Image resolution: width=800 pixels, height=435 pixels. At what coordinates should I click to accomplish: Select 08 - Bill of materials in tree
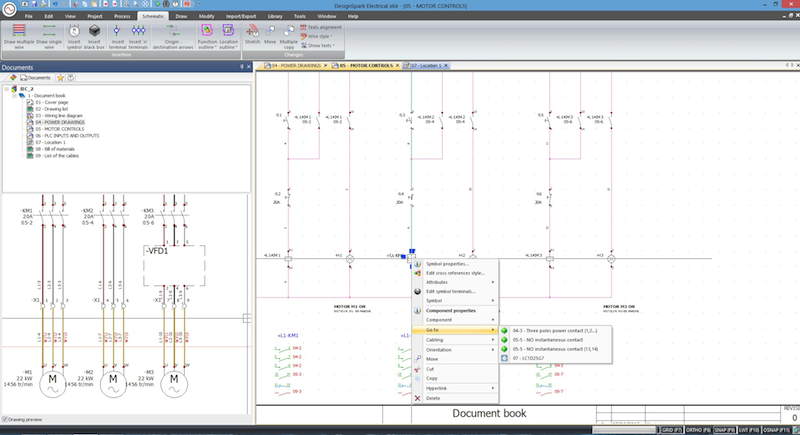click(x=55, y=149)
